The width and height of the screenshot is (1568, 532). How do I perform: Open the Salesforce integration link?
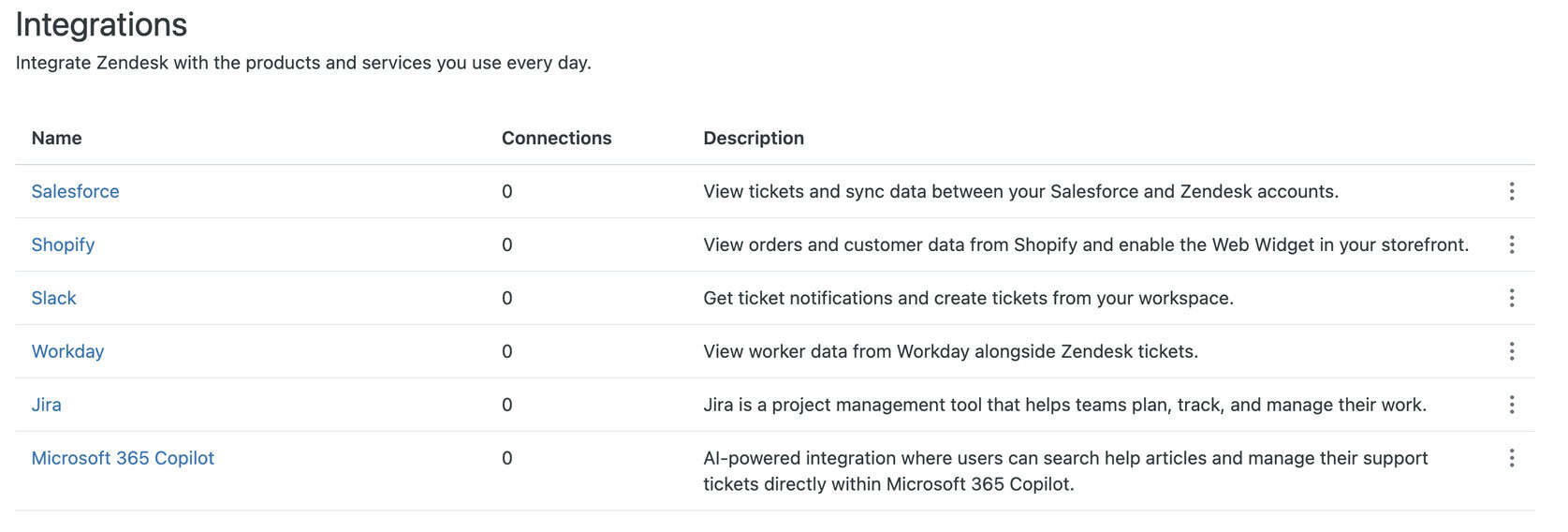75,191
